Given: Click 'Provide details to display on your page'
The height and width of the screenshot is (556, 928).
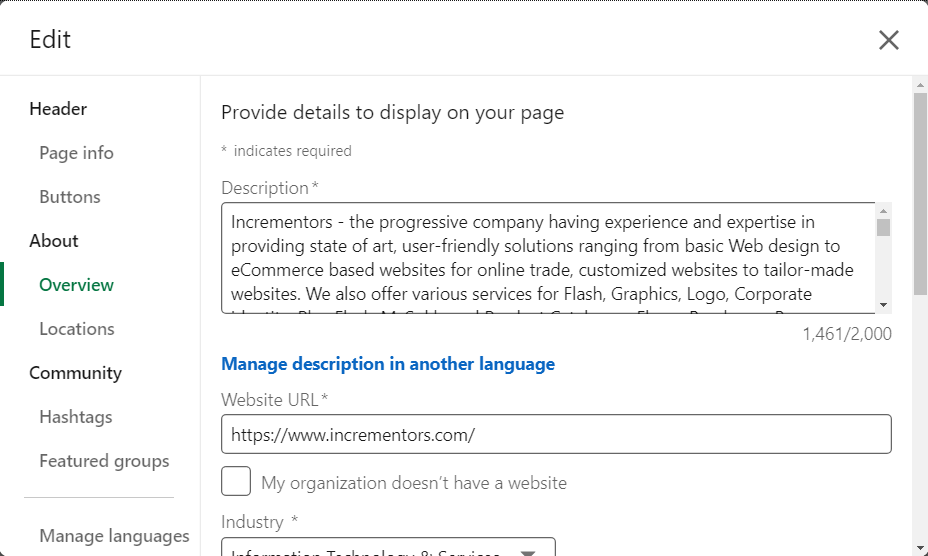Looking at the screenshot, I should tap(392, 113).
